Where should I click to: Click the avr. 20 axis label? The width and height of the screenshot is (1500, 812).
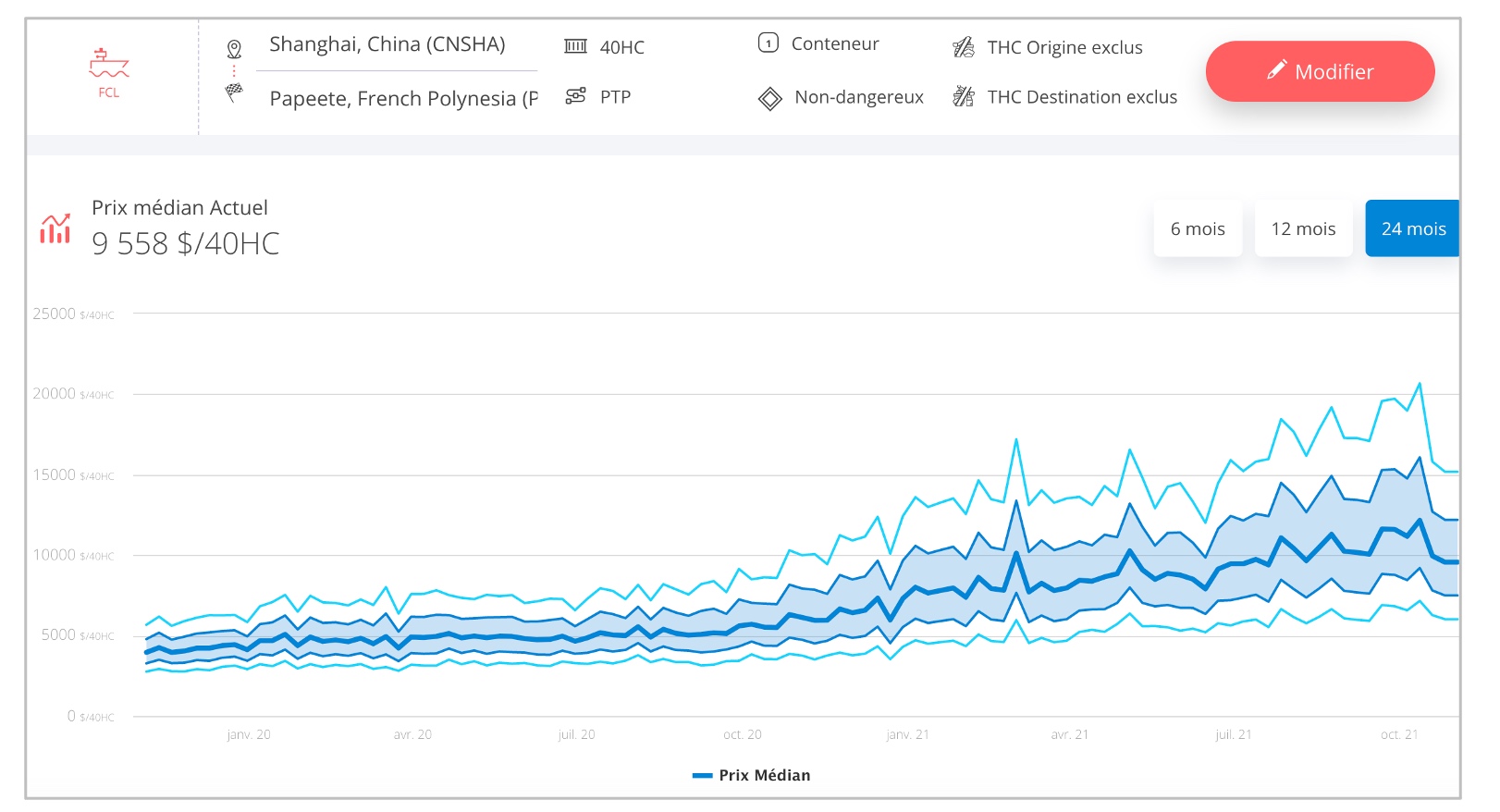click(x=412, y=734)
